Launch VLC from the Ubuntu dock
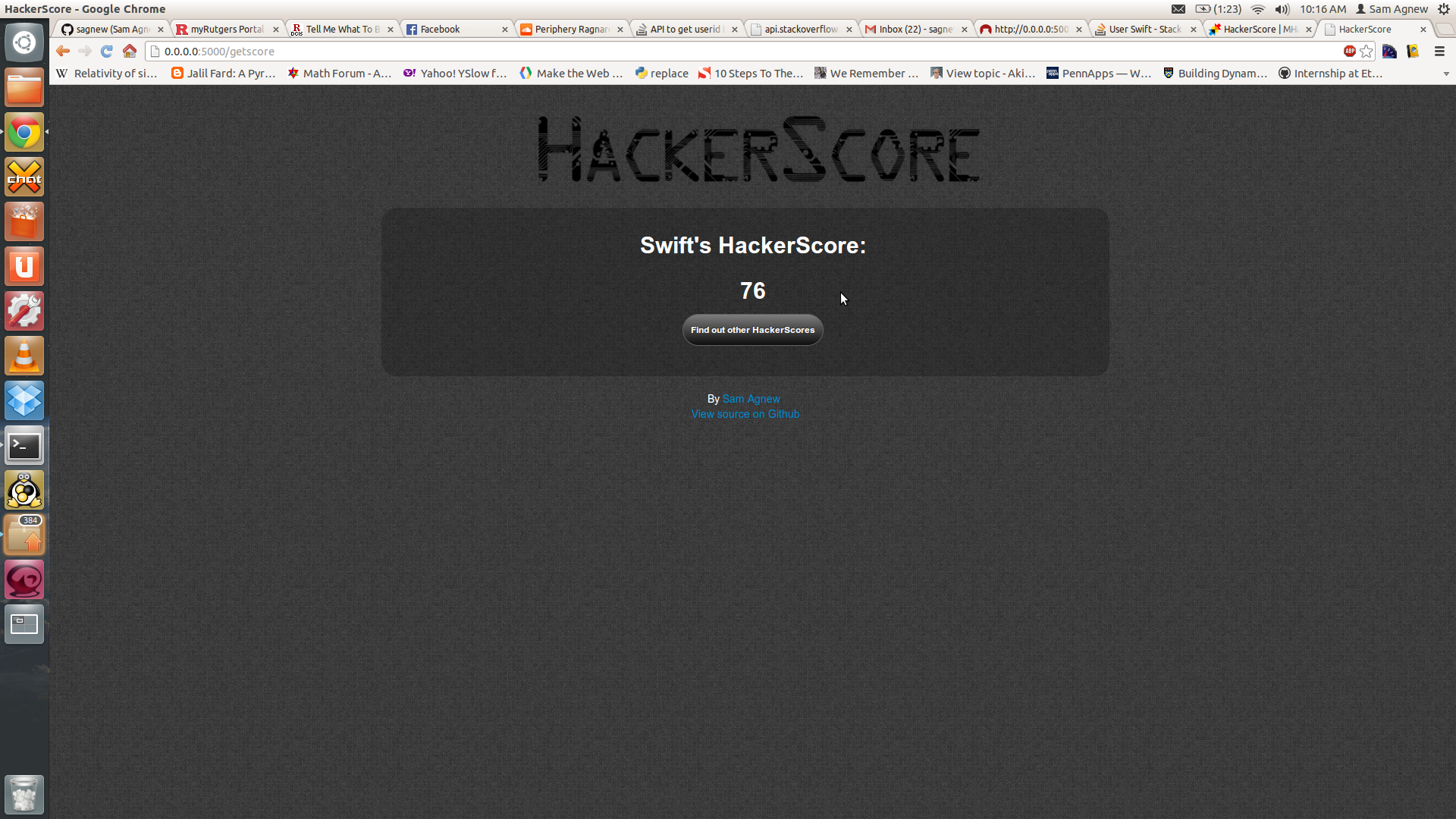This screenshot has width=1456, height=819. click(x=24, y=356)
